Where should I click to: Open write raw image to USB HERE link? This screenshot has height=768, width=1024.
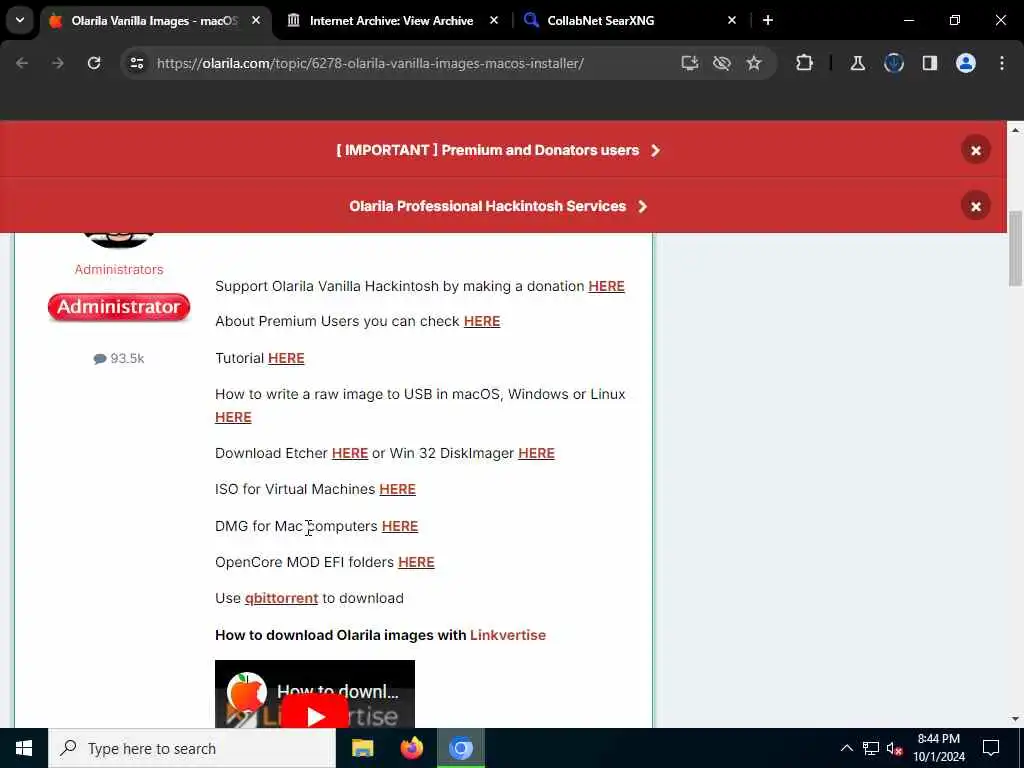coord(233,417)
